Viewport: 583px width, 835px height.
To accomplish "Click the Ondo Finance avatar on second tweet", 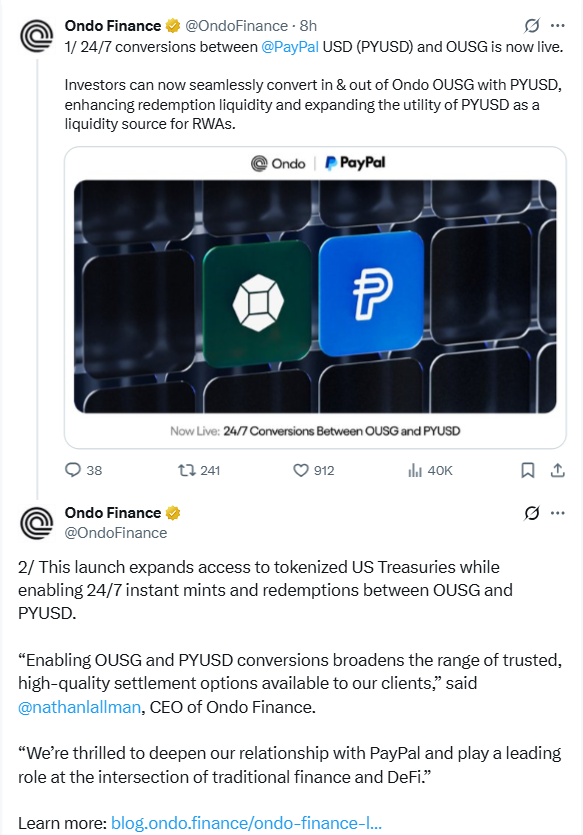I will [x=37, y=523].
